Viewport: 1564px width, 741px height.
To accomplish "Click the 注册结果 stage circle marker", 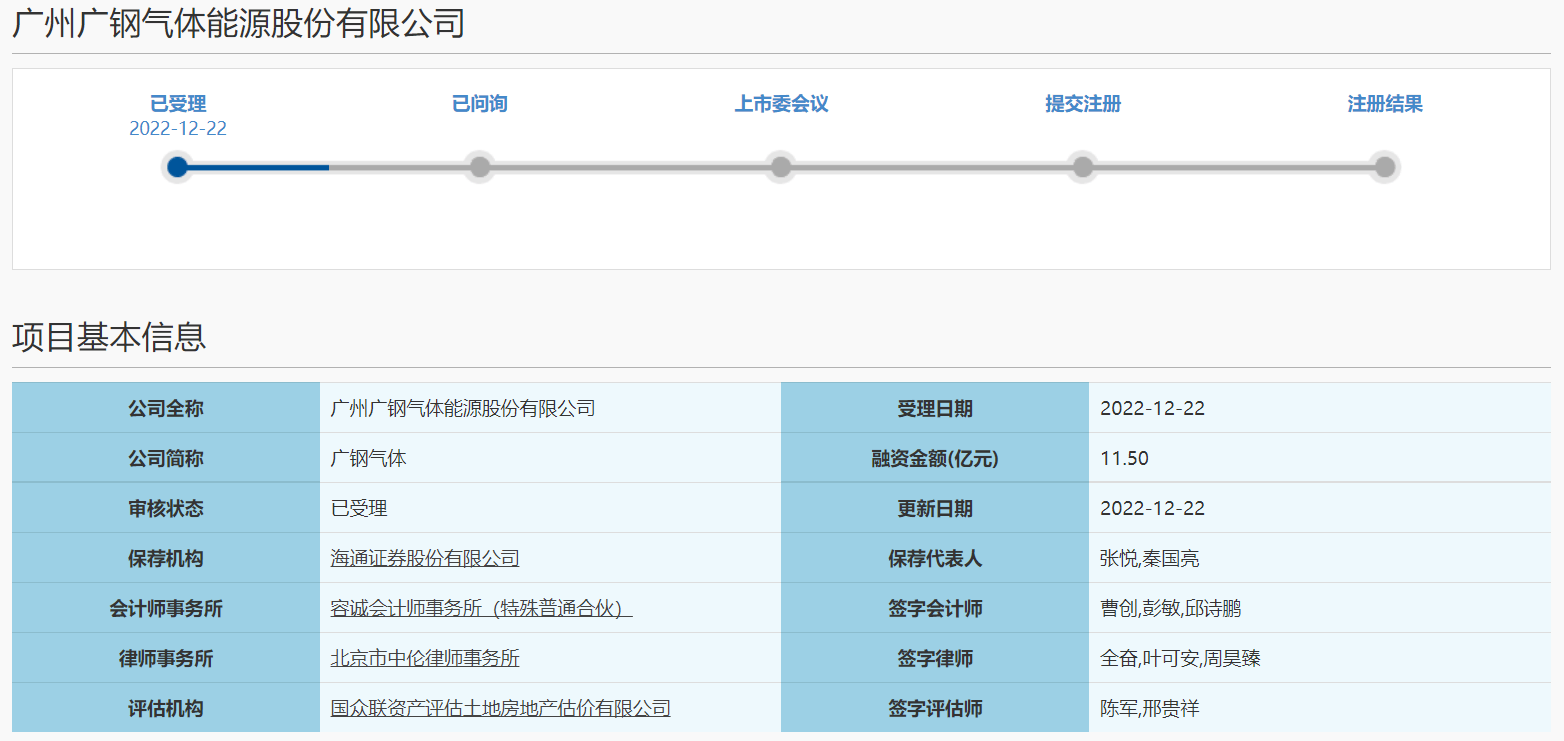I will 1383,167.
